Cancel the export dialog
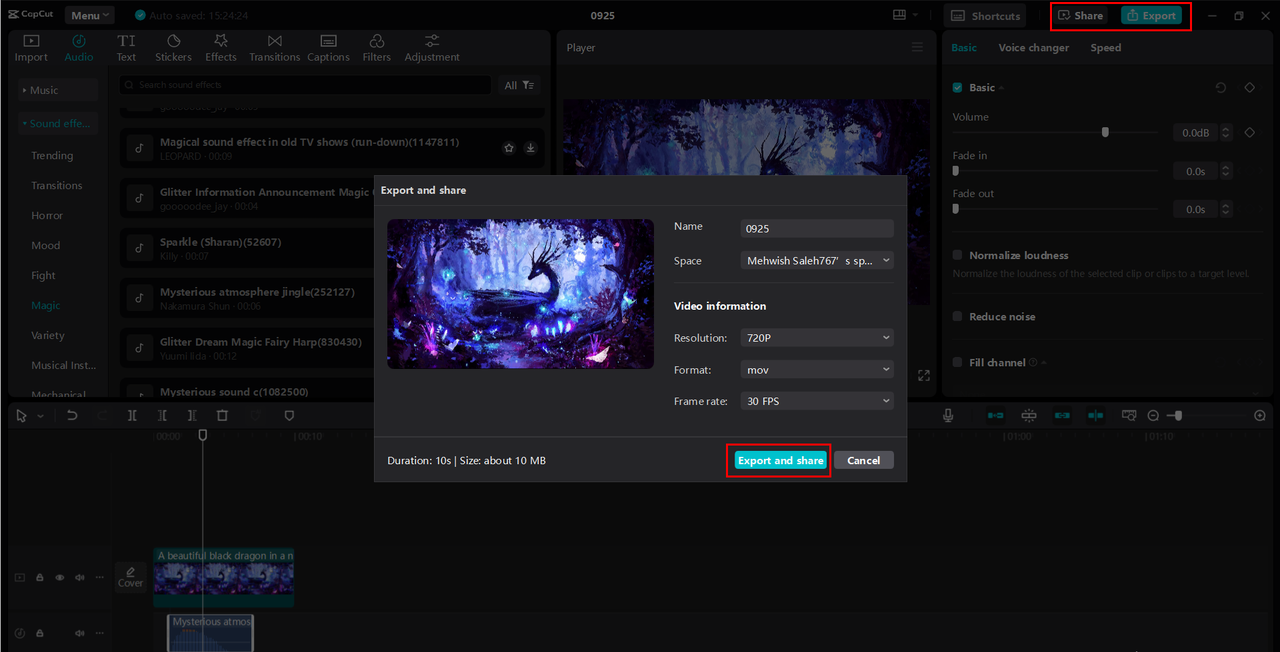 (x=863, y=460)
